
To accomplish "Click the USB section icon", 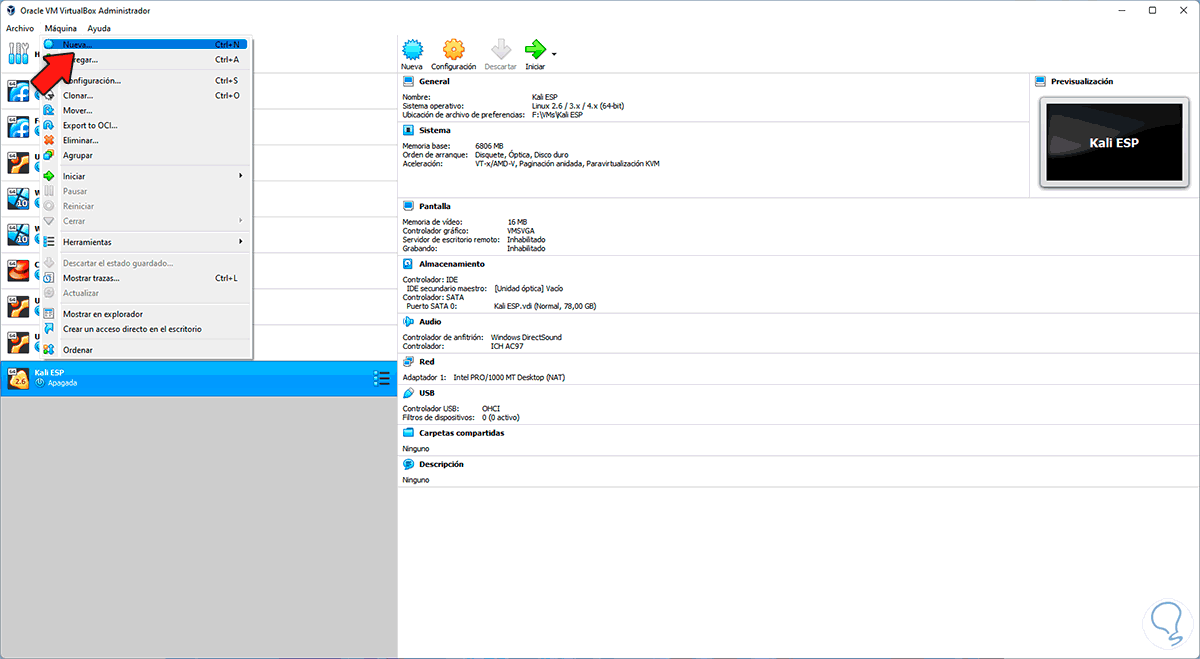I will coord(408,393).
